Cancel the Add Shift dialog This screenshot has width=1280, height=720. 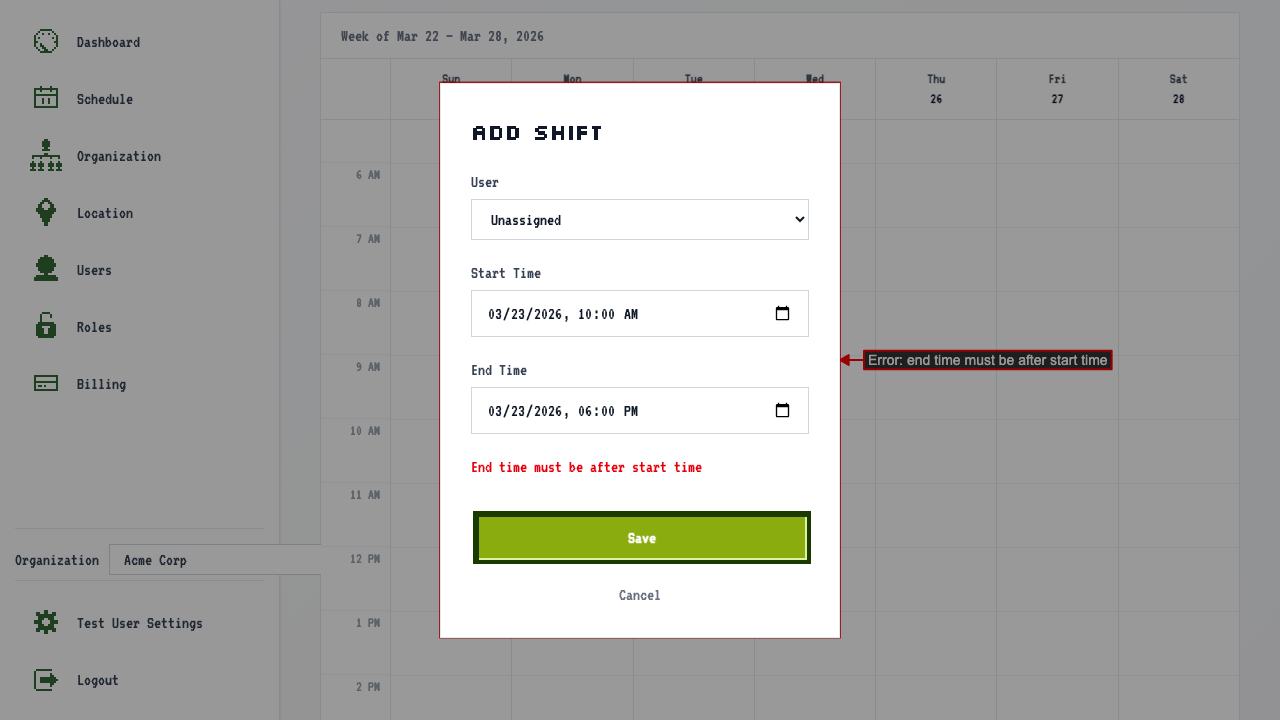640,595
